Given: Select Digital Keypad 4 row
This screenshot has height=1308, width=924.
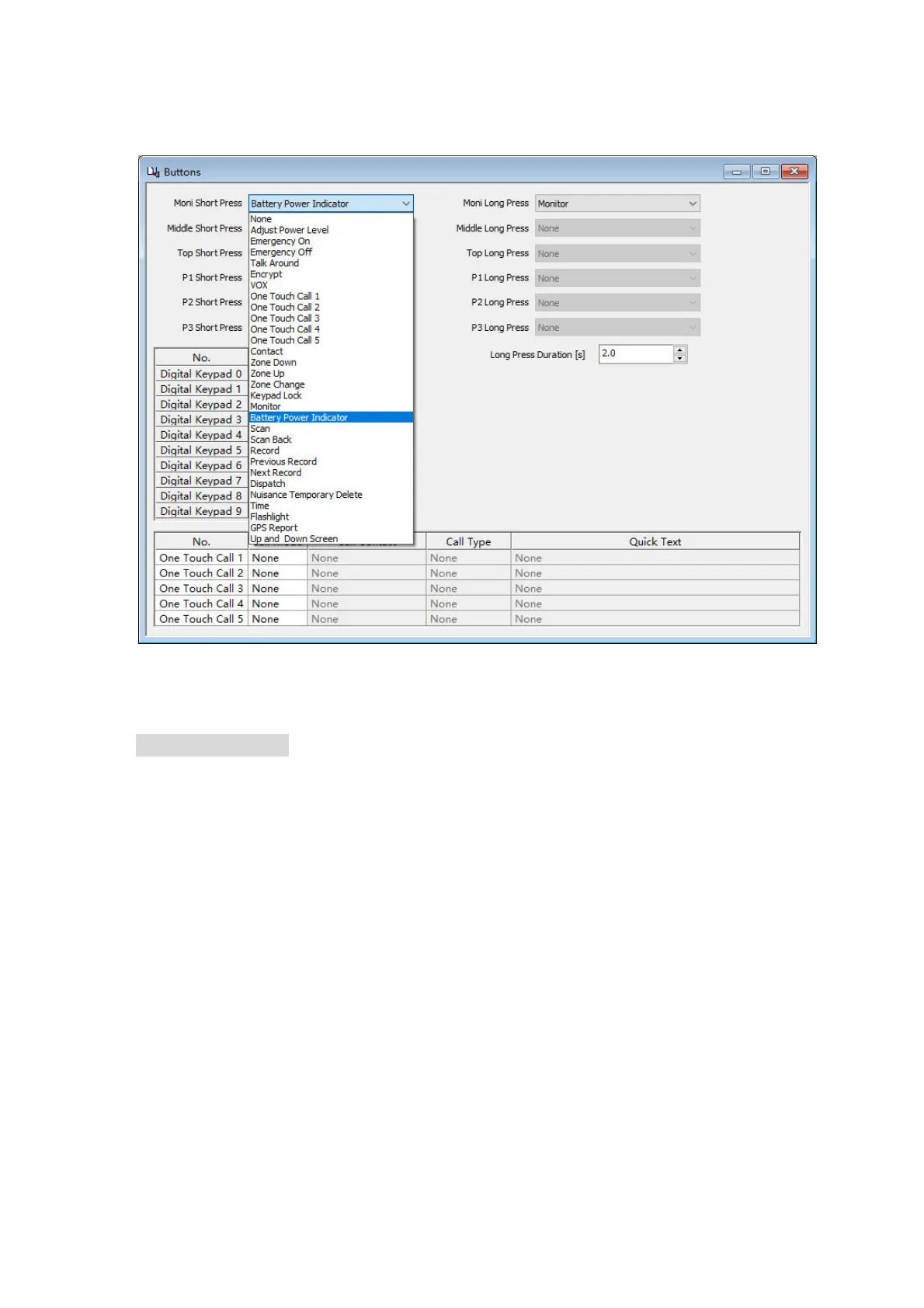Looking at the screenshot, I should coord(201,435).
